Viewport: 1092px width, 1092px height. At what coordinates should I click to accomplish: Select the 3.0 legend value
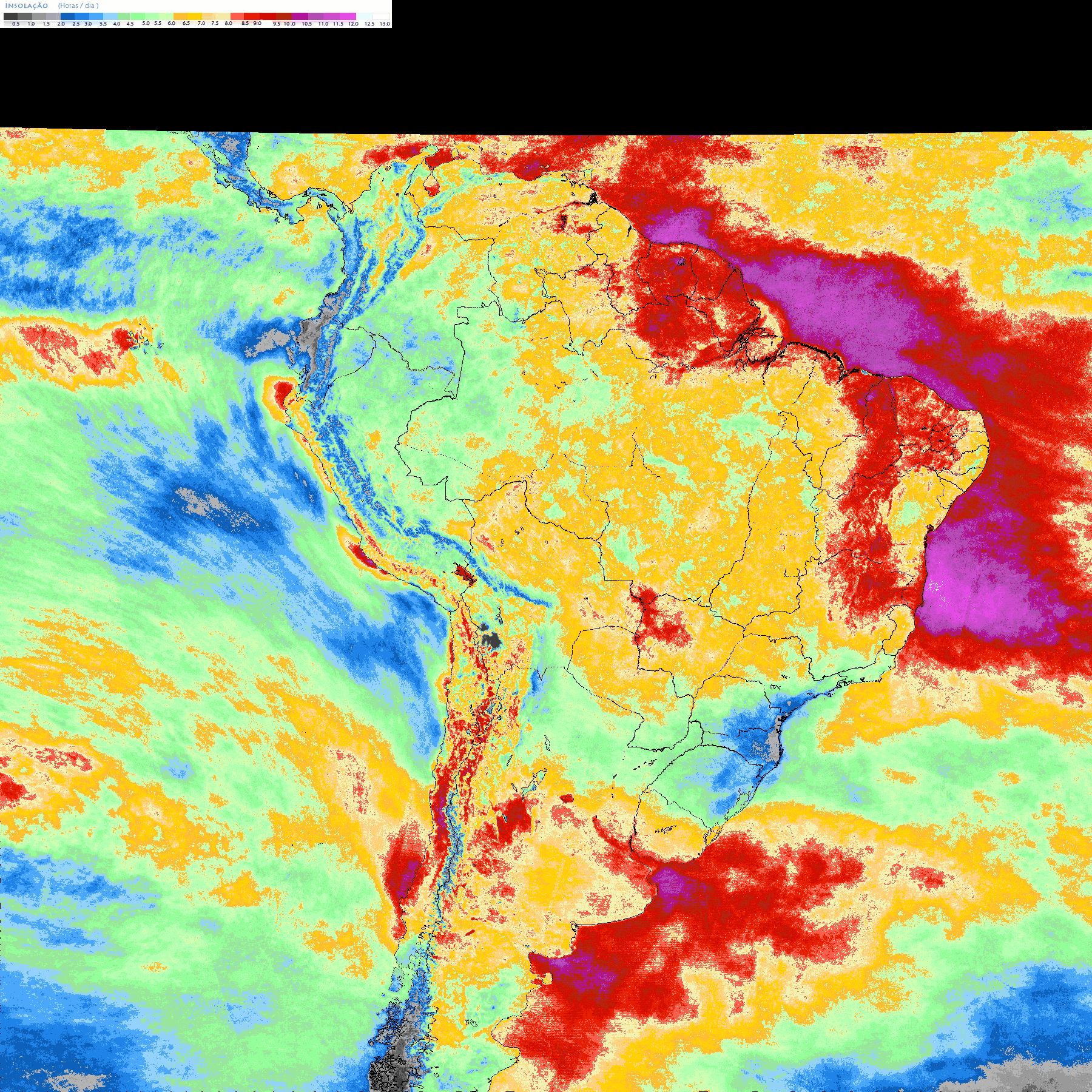coord(88,24)
